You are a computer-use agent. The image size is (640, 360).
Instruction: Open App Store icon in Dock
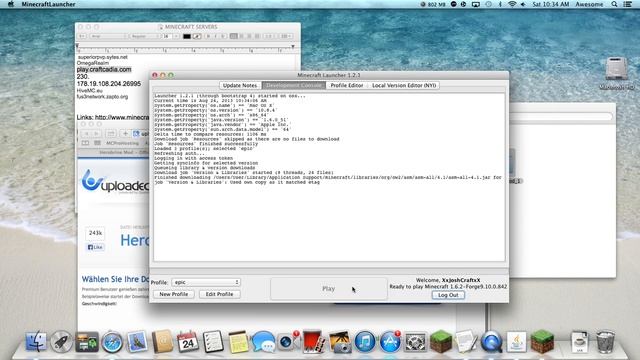point(390,342)
